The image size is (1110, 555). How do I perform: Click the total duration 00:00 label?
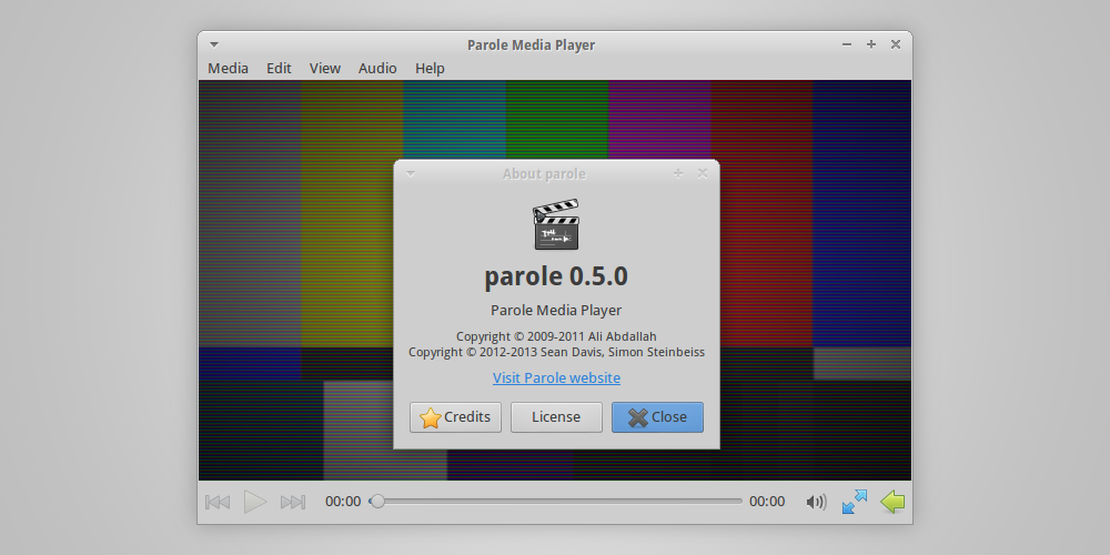pos(767,501)
